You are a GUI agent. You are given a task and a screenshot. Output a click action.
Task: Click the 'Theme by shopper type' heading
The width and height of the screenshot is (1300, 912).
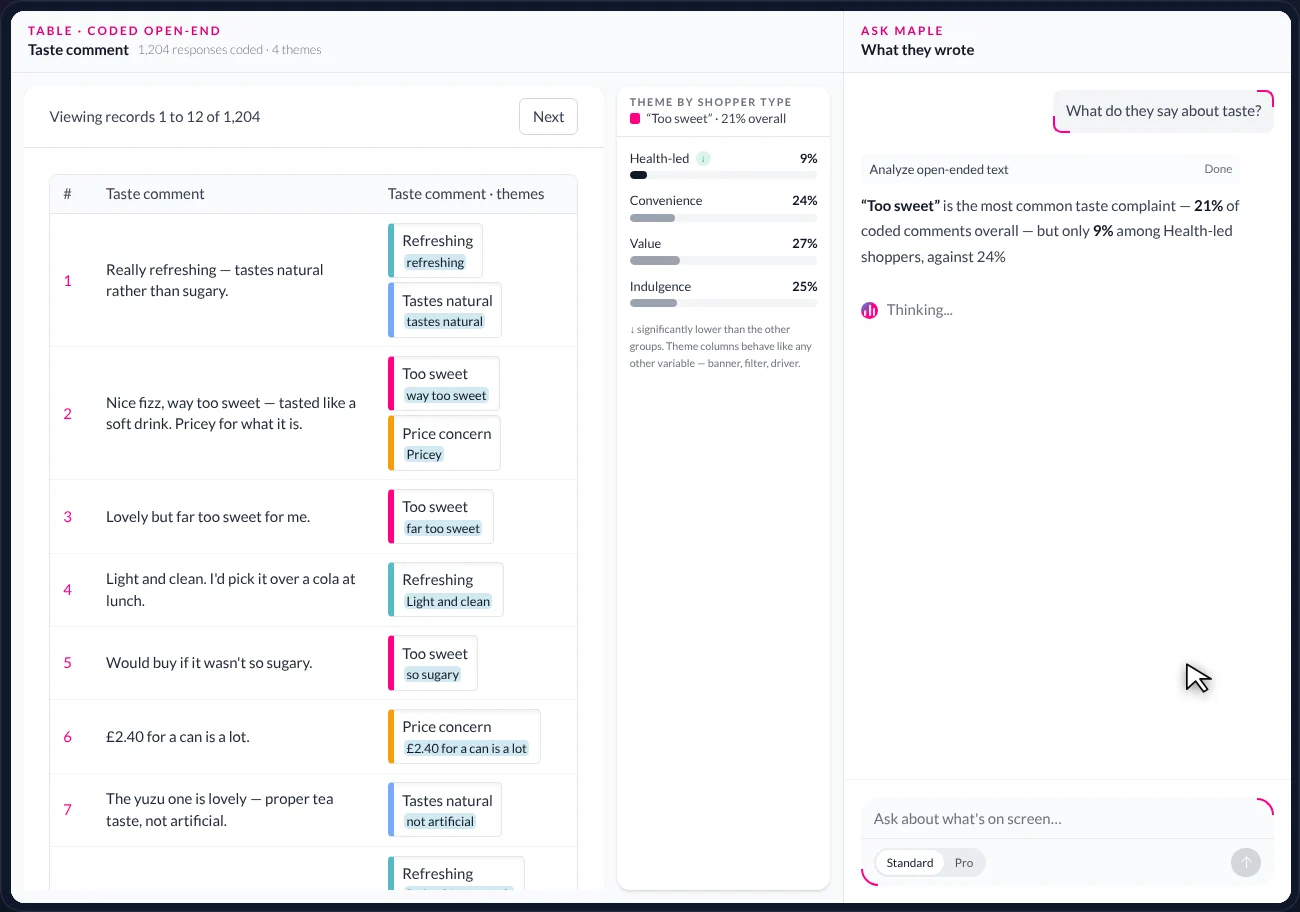(710, 102)
